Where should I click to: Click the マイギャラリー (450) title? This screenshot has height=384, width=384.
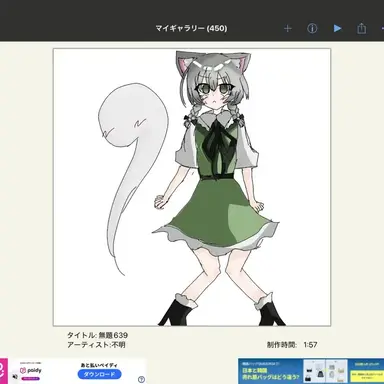point(191,28)
